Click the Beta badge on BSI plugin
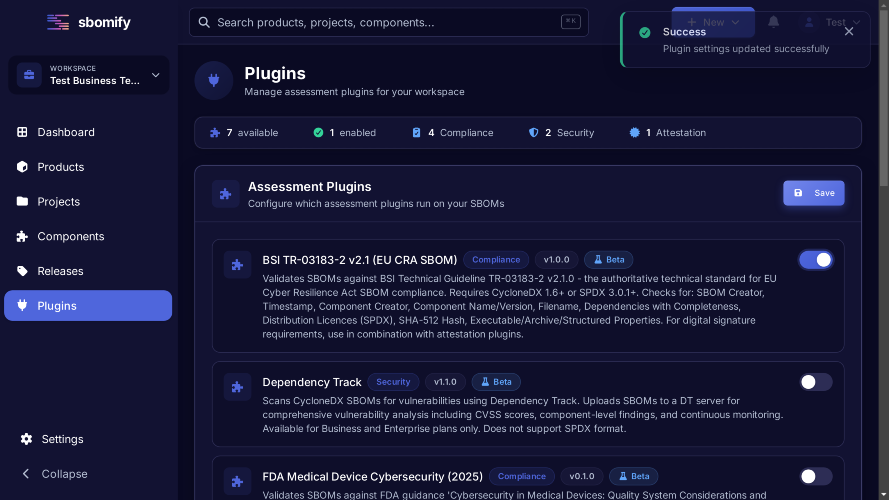The image size is (889, 500). pos(609,260)
